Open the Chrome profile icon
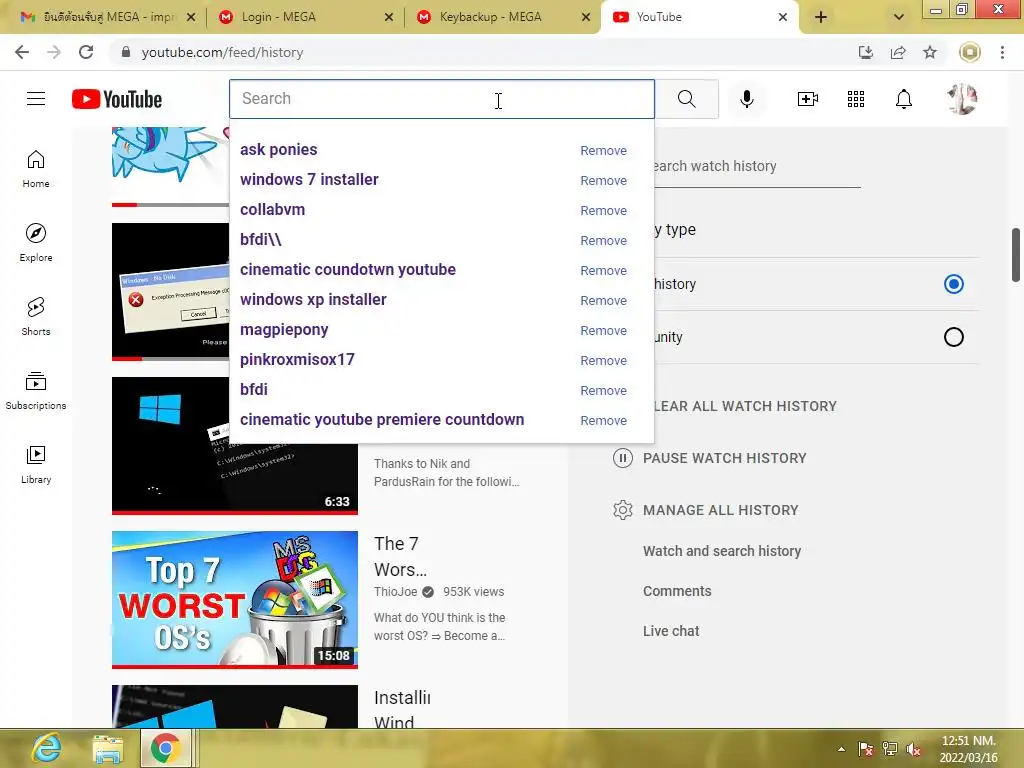 [970, 52]
